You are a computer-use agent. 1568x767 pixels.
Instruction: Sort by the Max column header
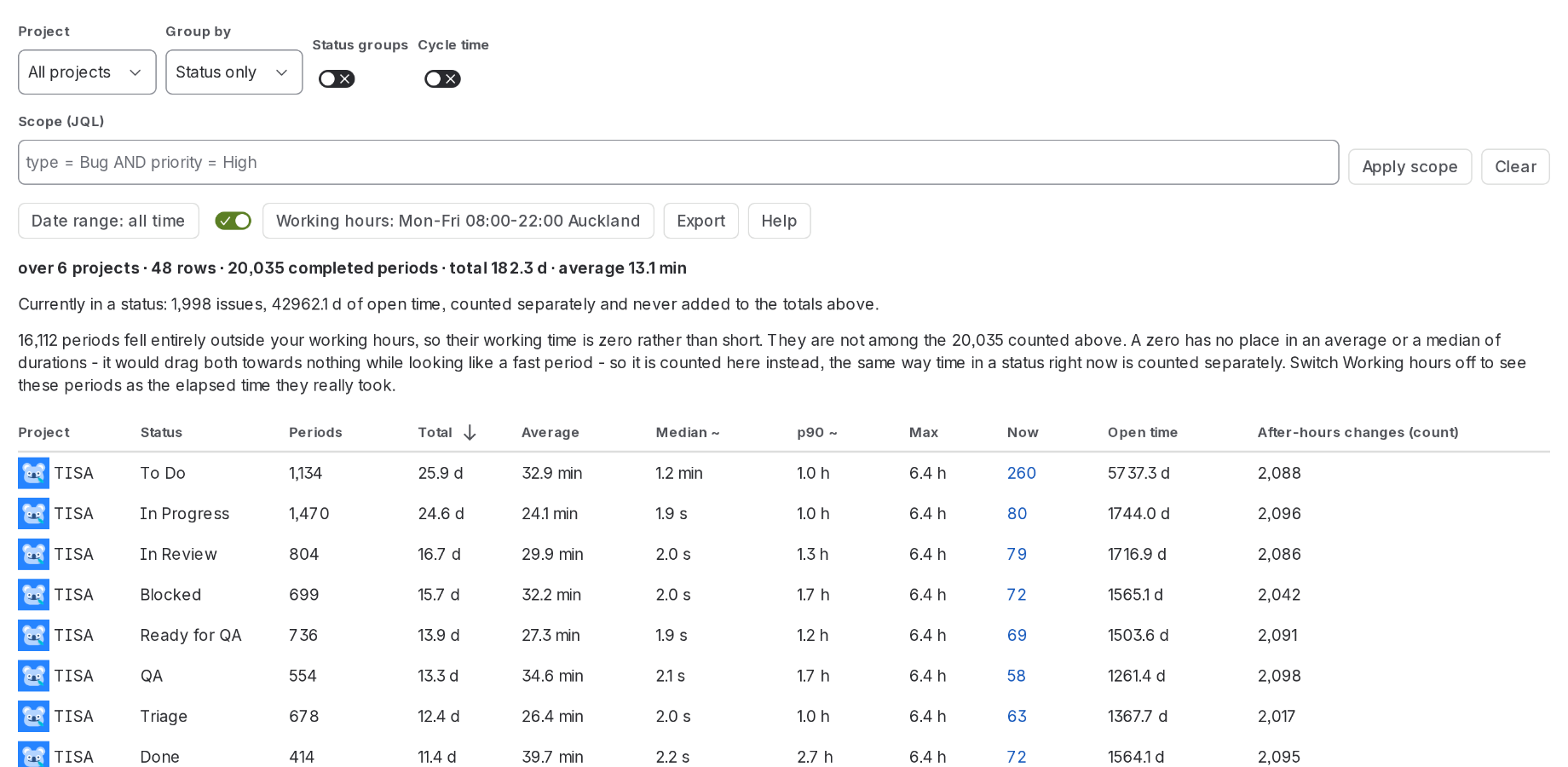coord(924,433)
